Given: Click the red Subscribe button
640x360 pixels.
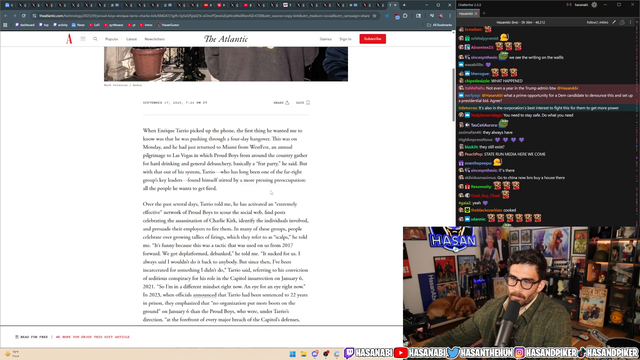Looking at the screenshot, I should (x=372, y=39).
